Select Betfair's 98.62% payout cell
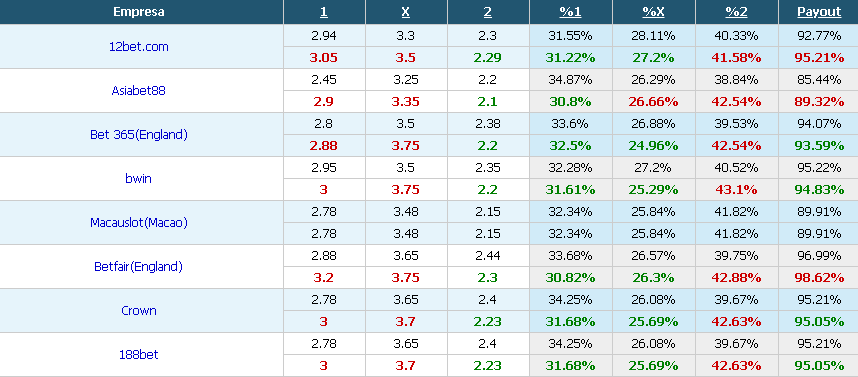Viewport: 858px width, 377px height. pyautogui.click(x=819, y=278)
